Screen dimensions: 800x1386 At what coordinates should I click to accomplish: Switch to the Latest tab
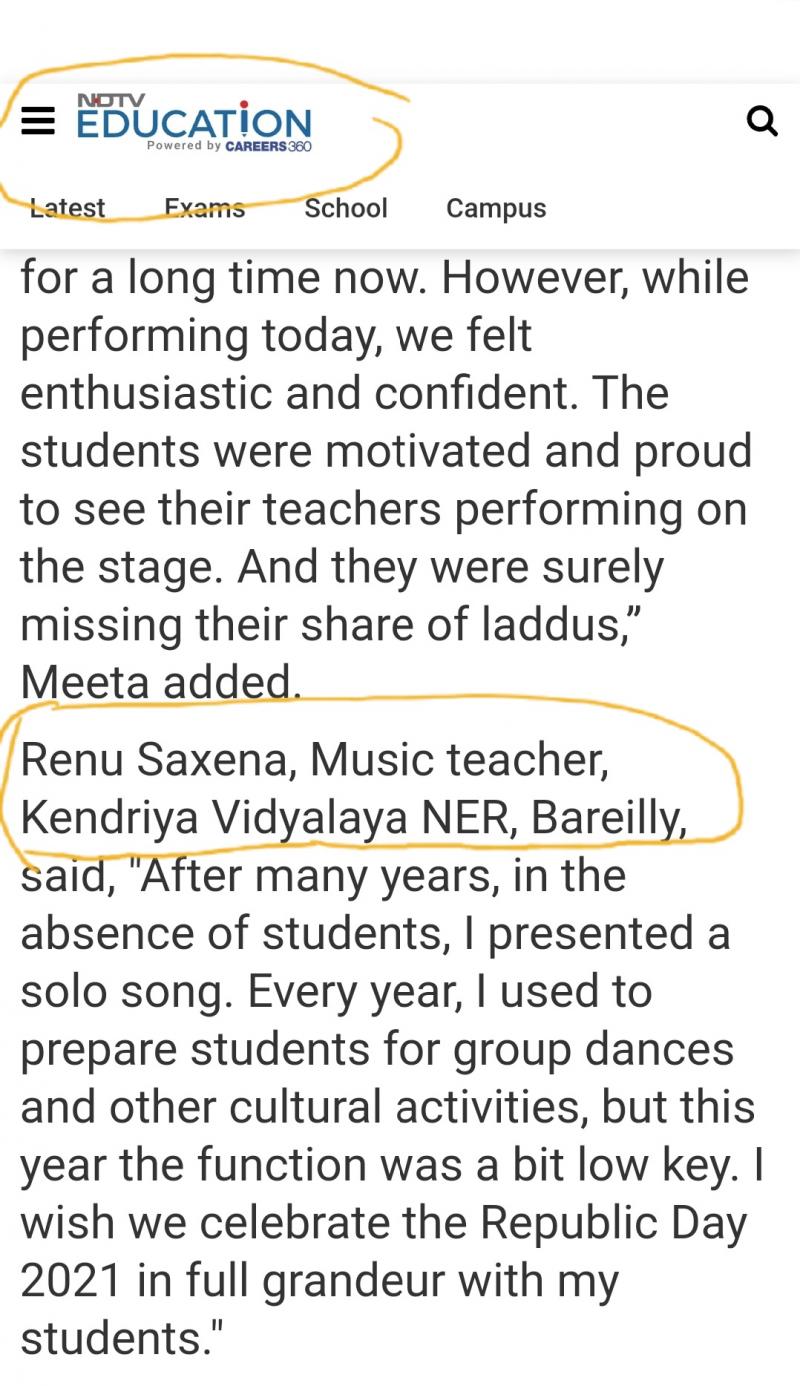click(x=67, y=208)
